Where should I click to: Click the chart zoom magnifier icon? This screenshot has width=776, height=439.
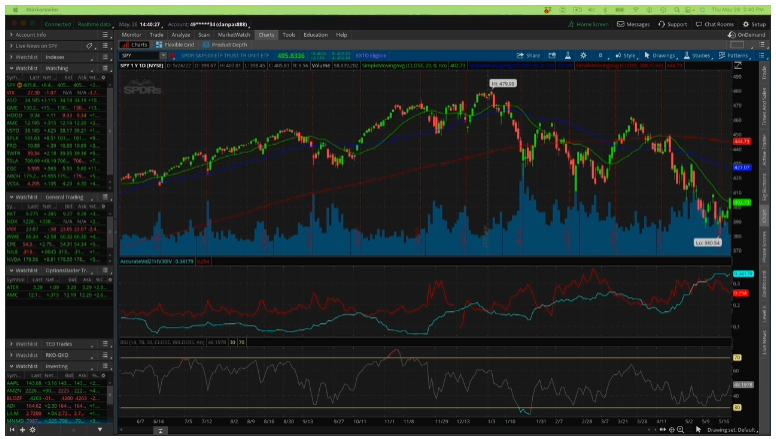tap(680, 430)
